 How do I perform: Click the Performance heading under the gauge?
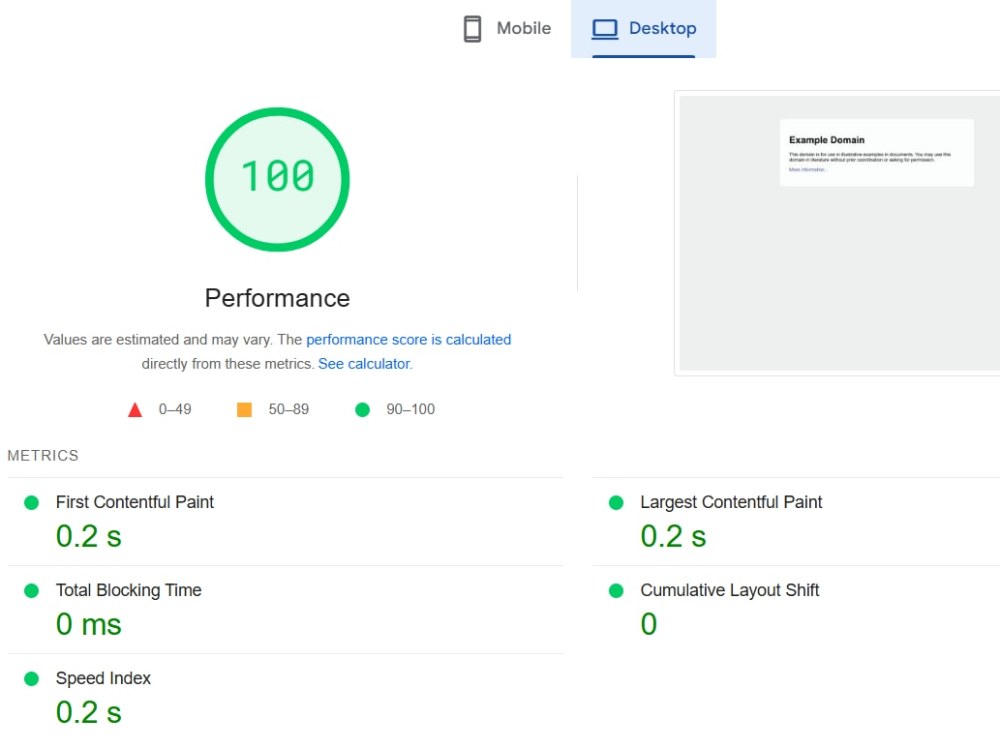pos(277,298)
